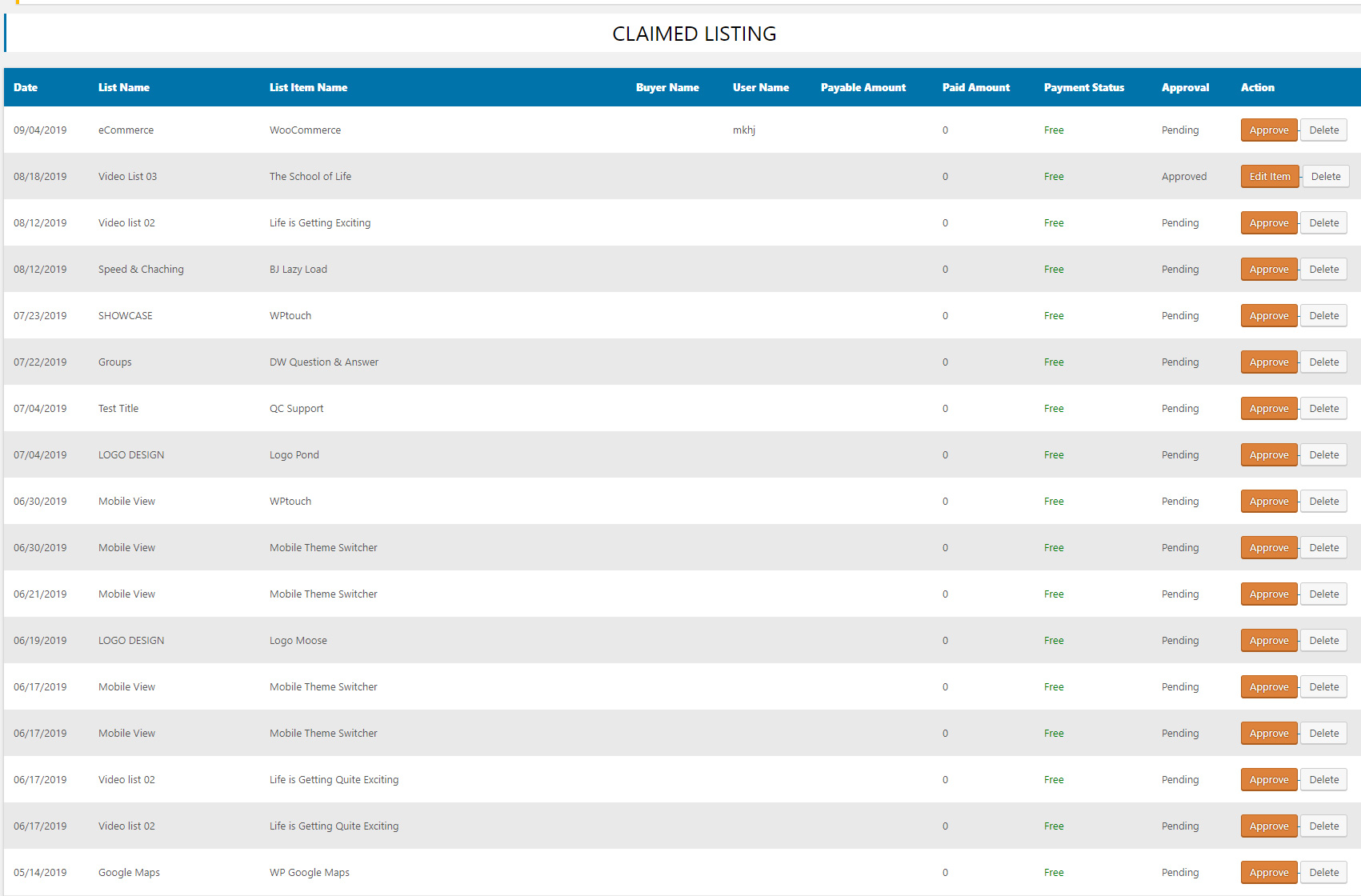The image size is (1361, 896).
Task: Approve the Life is Getting Exciting claim
Action: tap(1268, 223)
